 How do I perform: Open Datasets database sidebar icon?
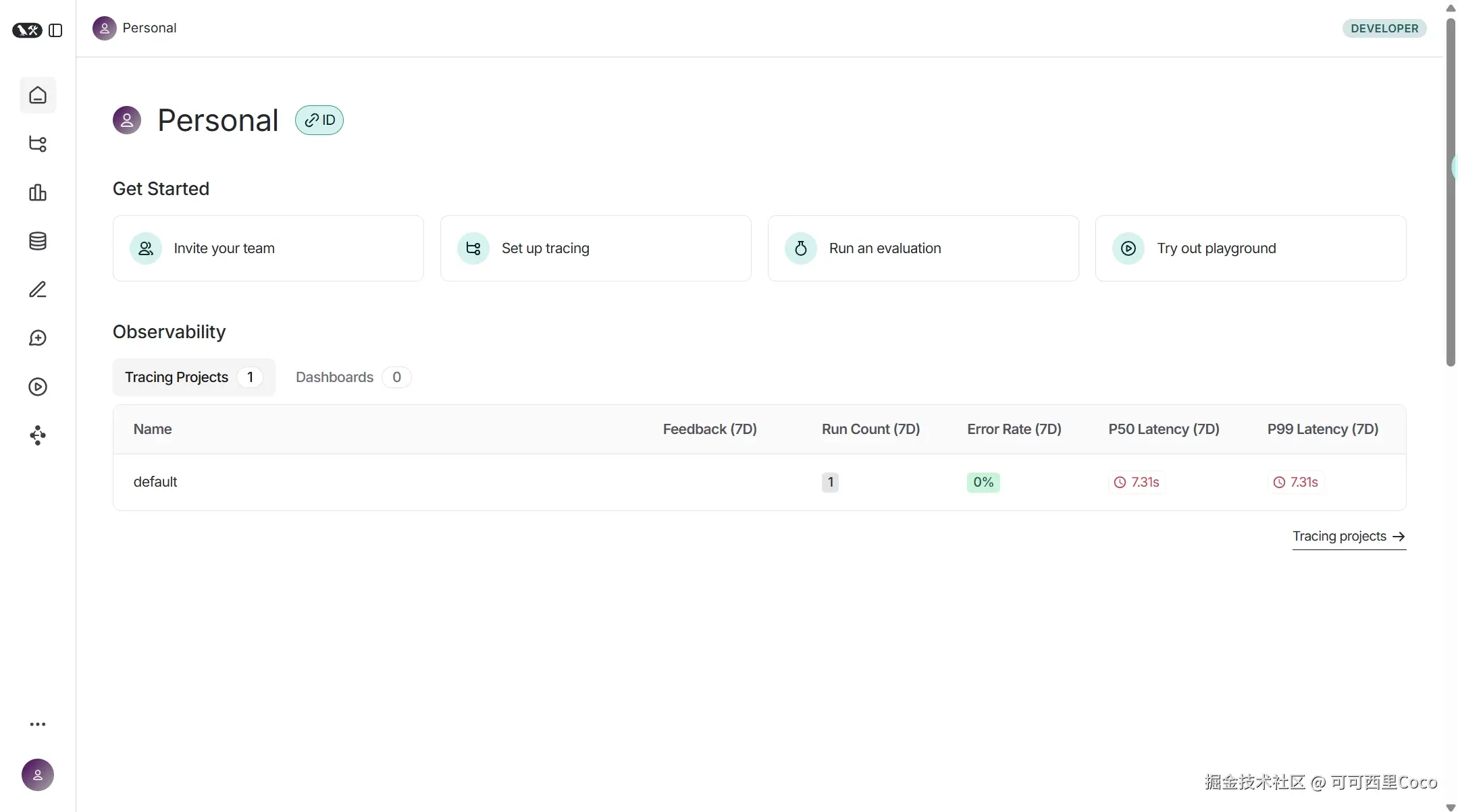tap(38, 241)
